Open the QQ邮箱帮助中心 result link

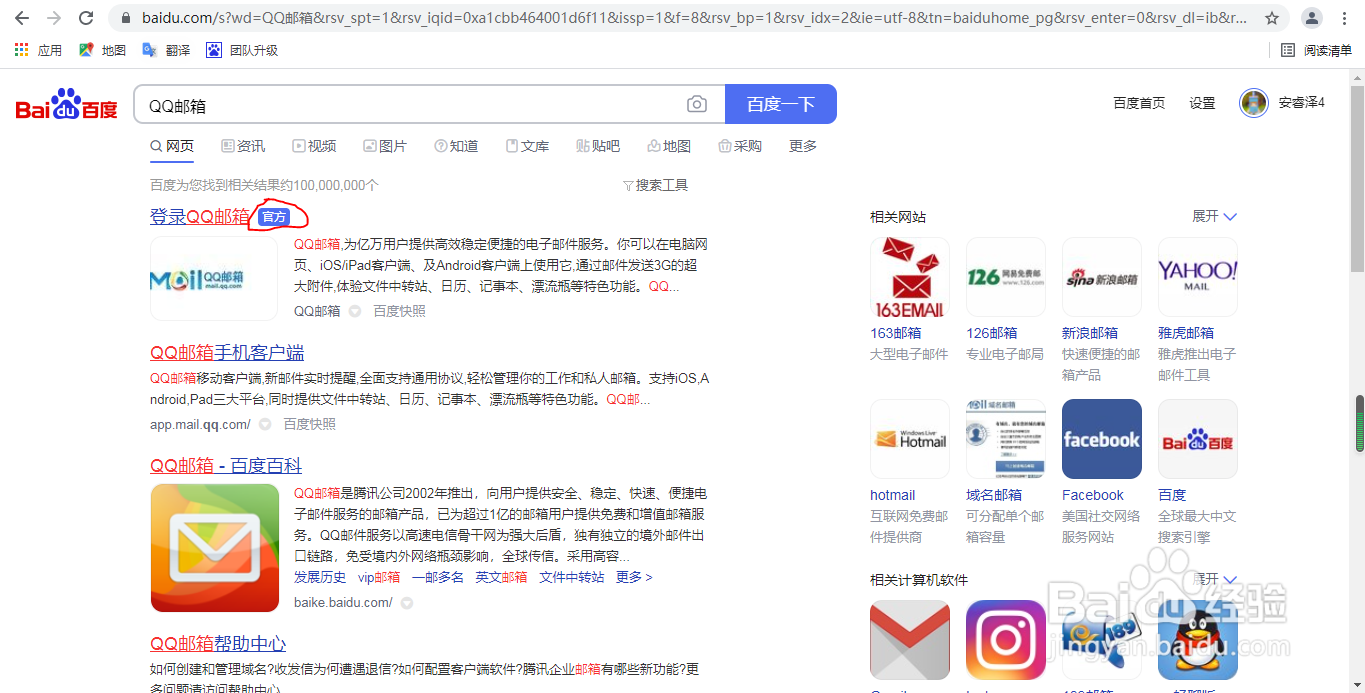tap(218, 643)
